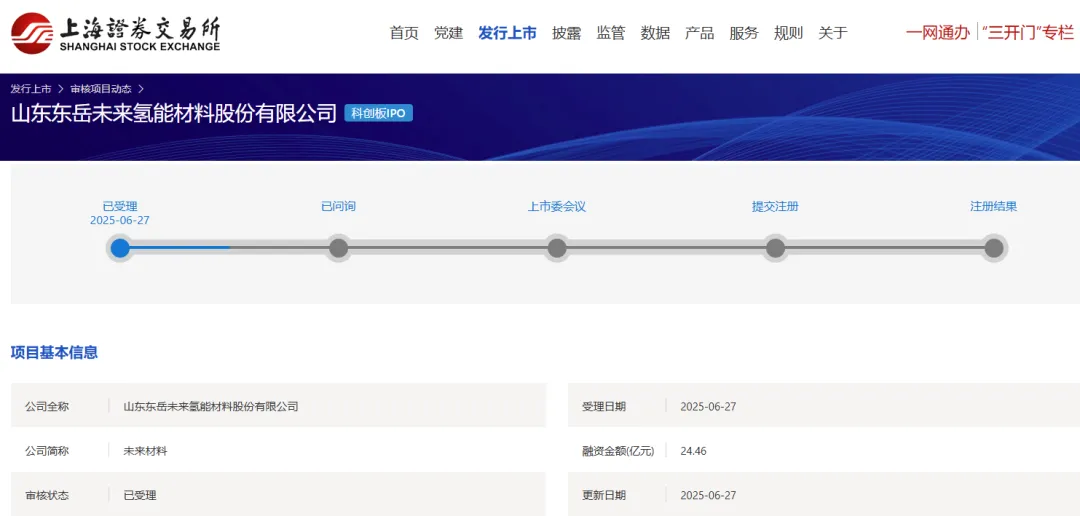
Task: Click the 更新日期 field label
Action: click(604, 495)
